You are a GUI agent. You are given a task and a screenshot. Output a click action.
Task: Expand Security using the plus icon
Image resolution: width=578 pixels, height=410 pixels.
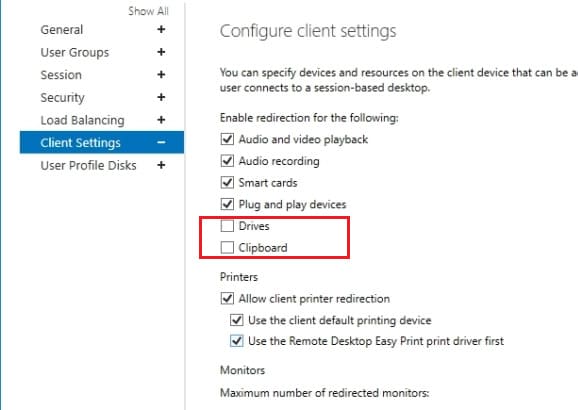[x=161, y=97]
